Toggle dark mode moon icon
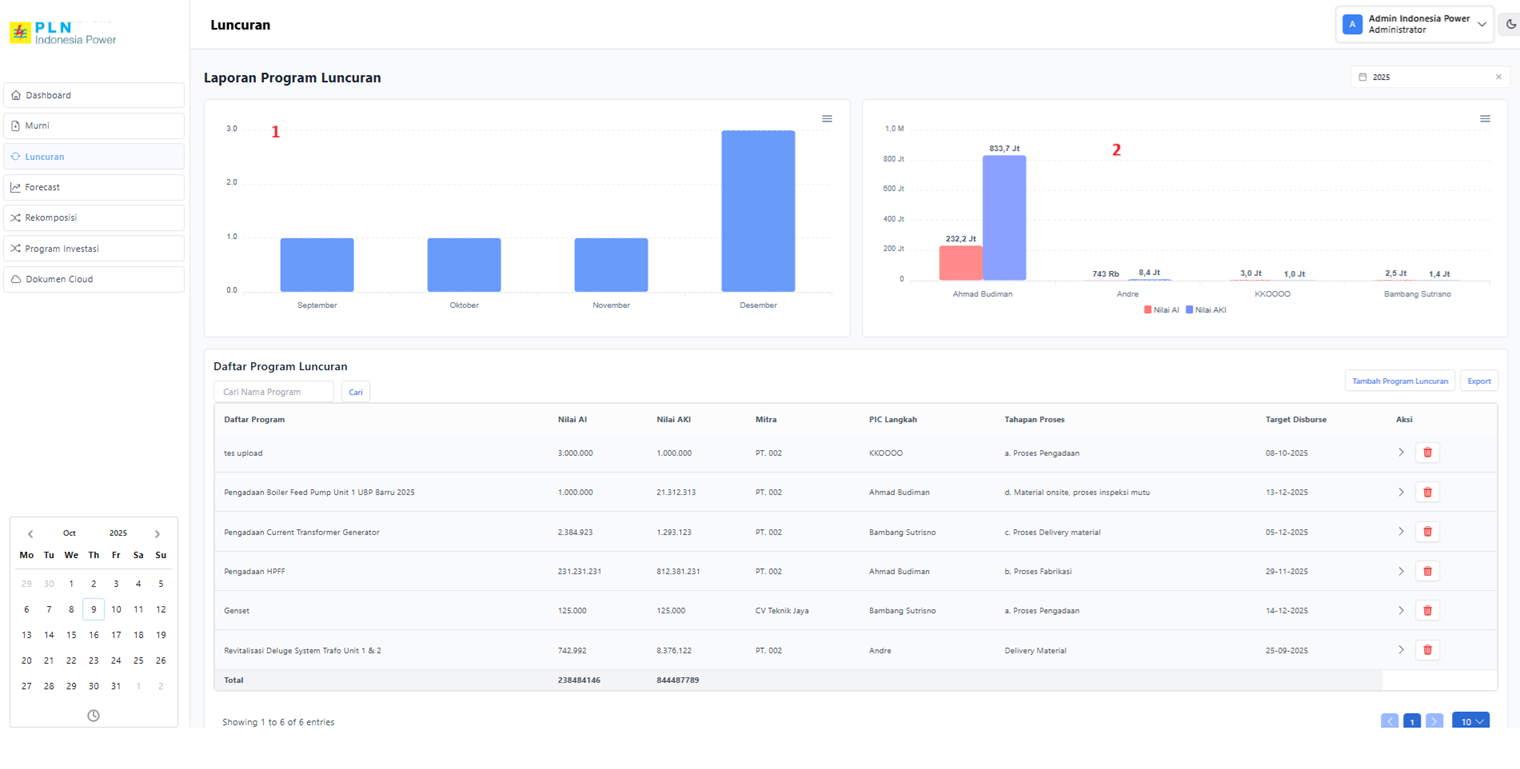This screenshot has width=1520, height=769. tap(1510, 24)
